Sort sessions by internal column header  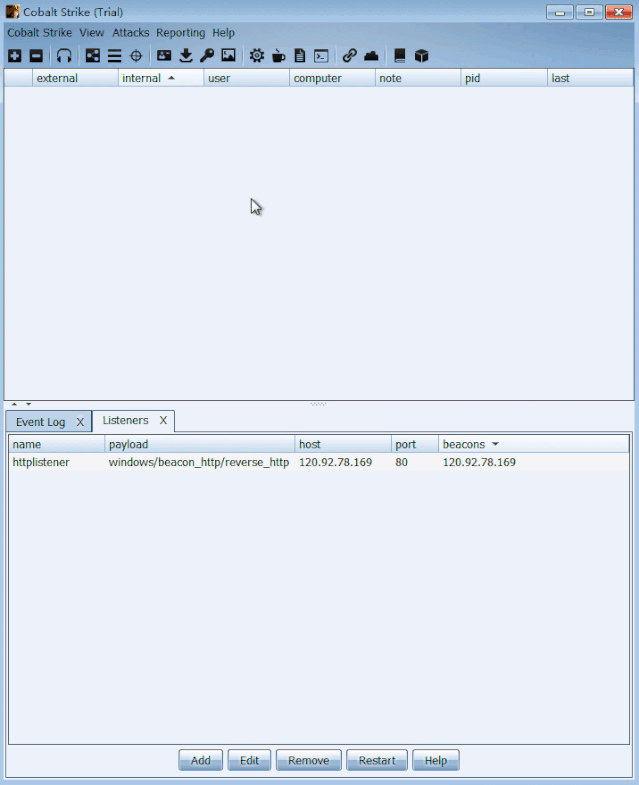pos(161,78)
